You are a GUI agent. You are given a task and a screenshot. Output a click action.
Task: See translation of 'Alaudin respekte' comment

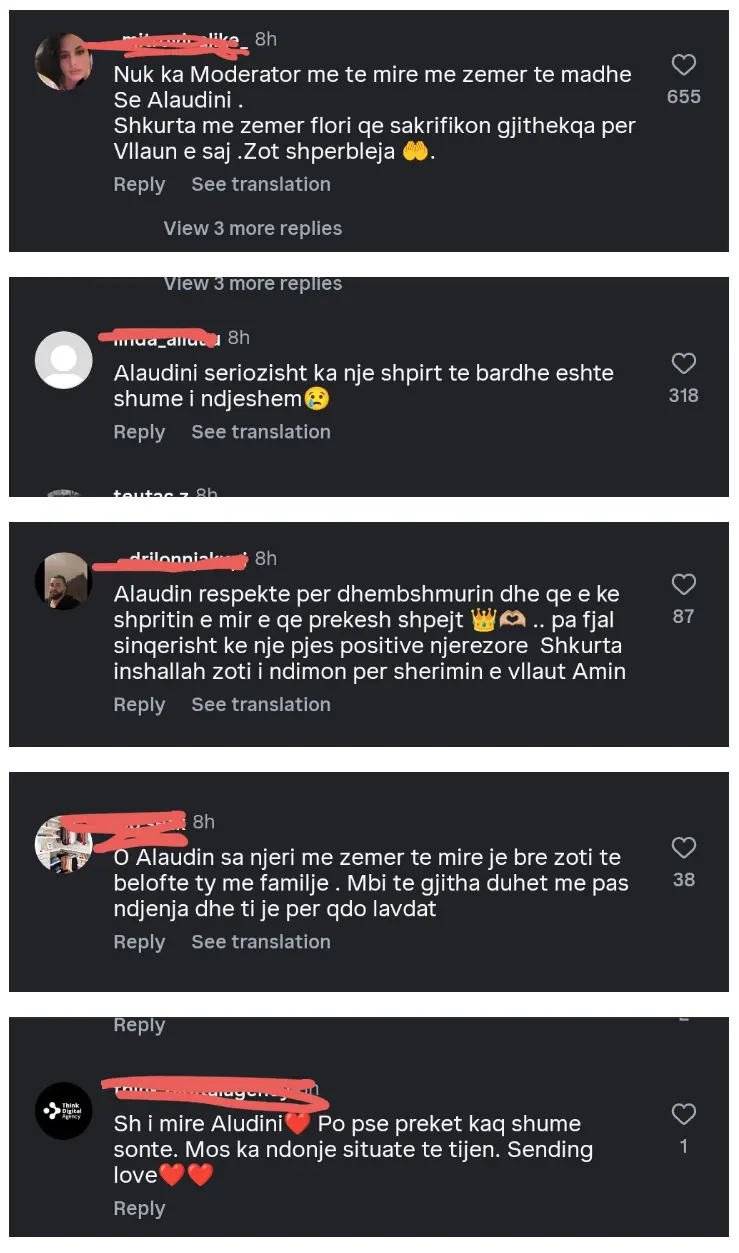pyautogui.click(x=261, y=705)
